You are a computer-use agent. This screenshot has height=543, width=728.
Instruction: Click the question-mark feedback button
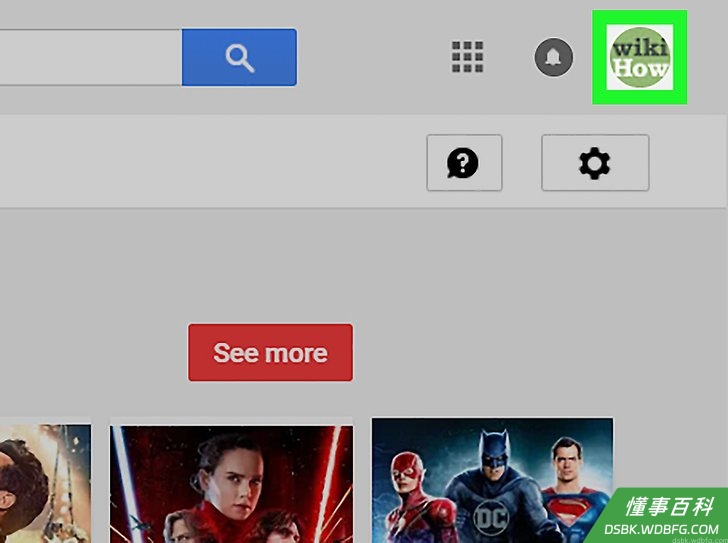tap(464, 162)
